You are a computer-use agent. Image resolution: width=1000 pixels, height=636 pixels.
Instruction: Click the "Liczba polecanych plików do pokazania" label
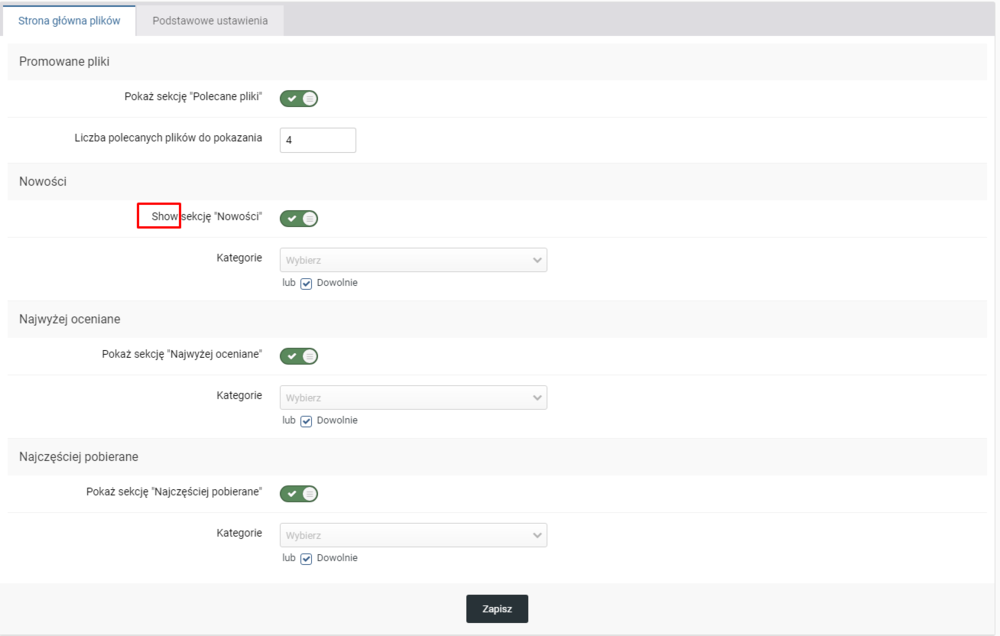click(x=168, y=138)
